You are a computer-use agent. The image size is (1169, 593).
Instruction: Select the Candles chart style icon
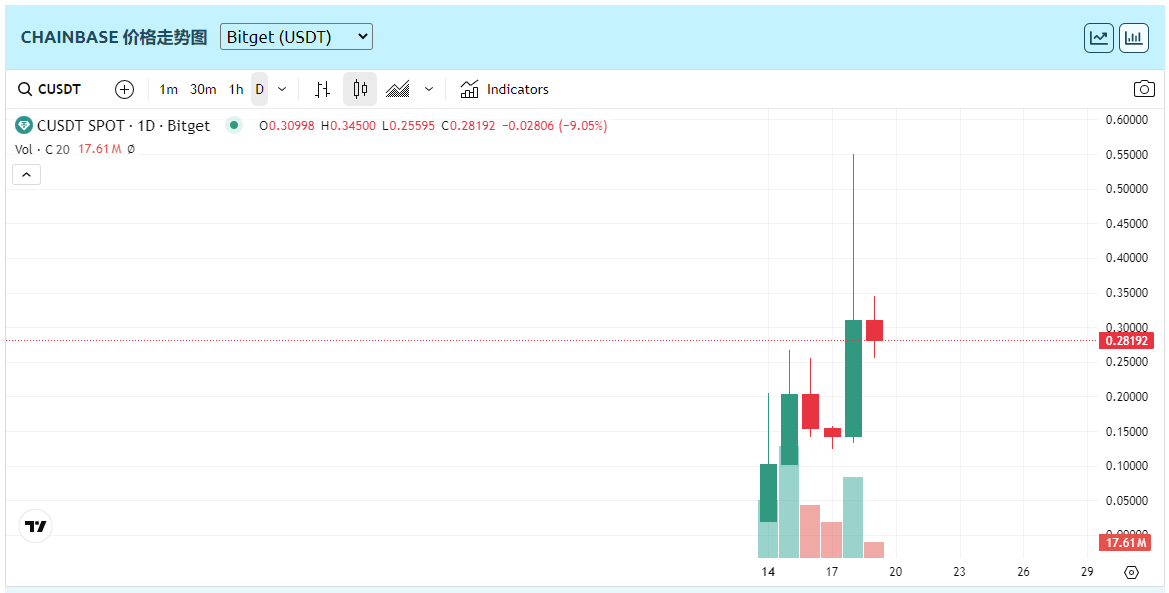(x=360, y=89)
